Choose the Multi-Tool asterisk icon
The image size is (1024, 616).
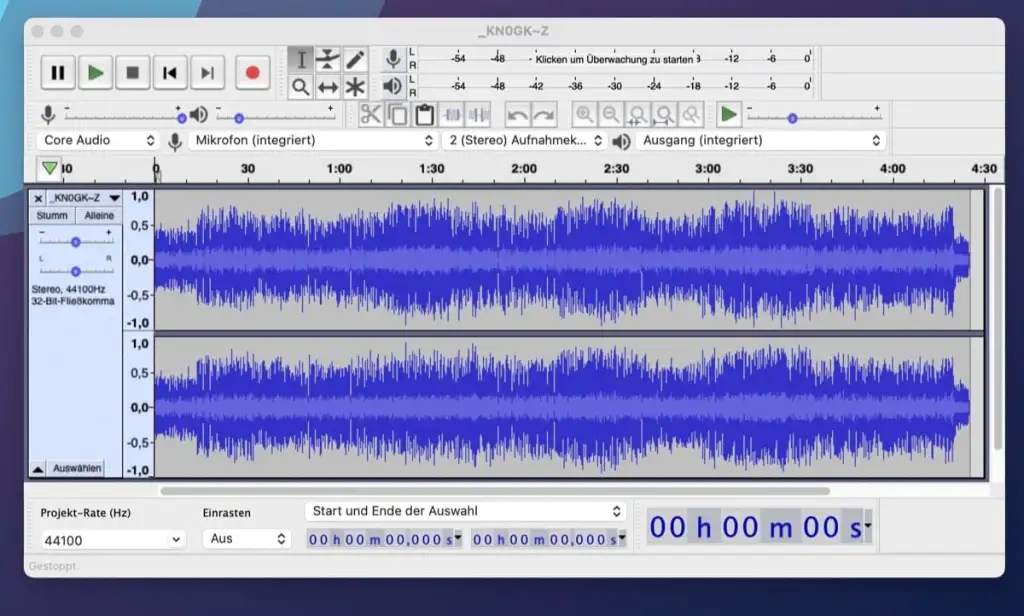355,86
